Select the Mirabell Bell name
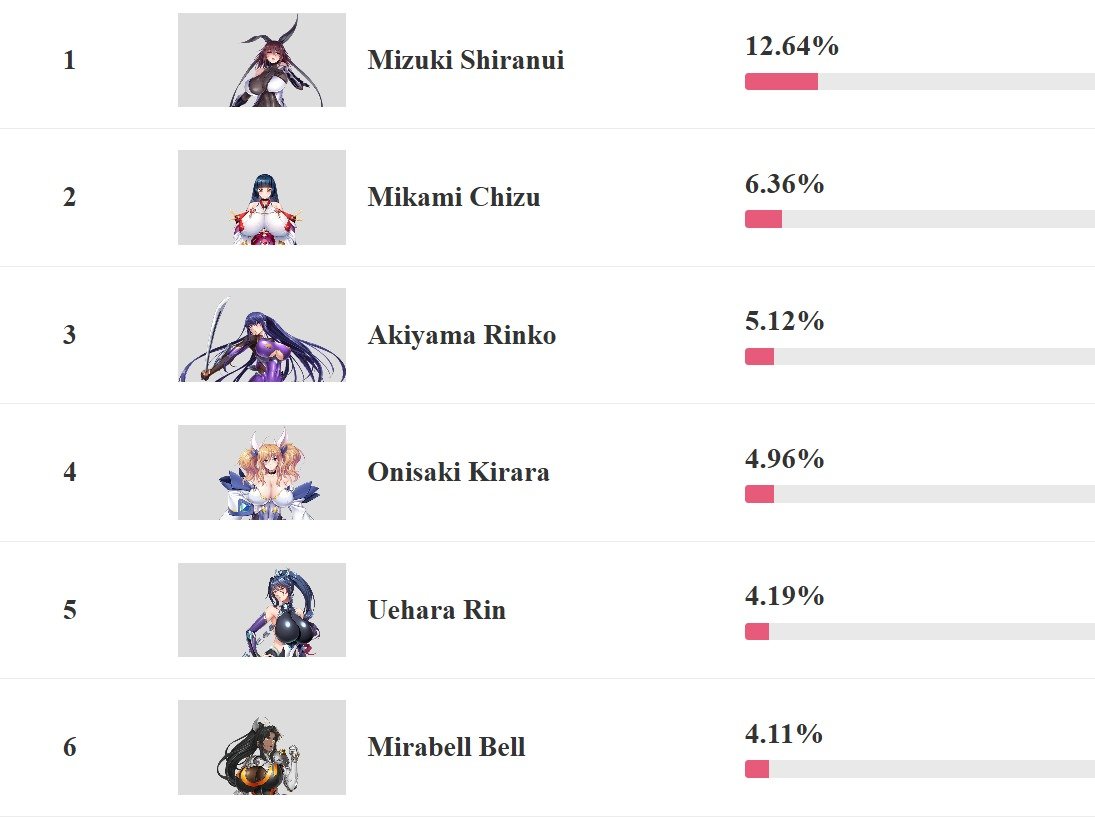The width and height of the screenshot is (1095, 817). click(x=446, y=747)
